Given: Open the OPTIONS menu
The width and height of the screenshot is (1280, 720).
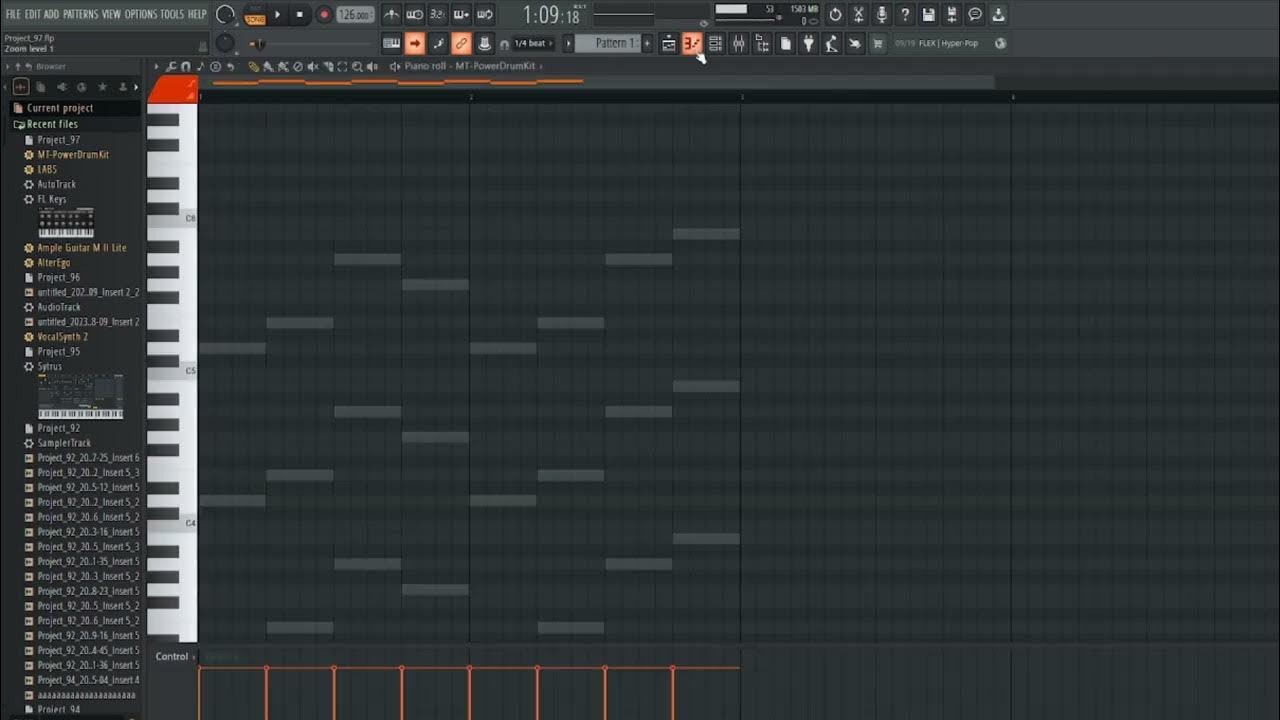Looking at the screenshot, I should click(141, 14).
